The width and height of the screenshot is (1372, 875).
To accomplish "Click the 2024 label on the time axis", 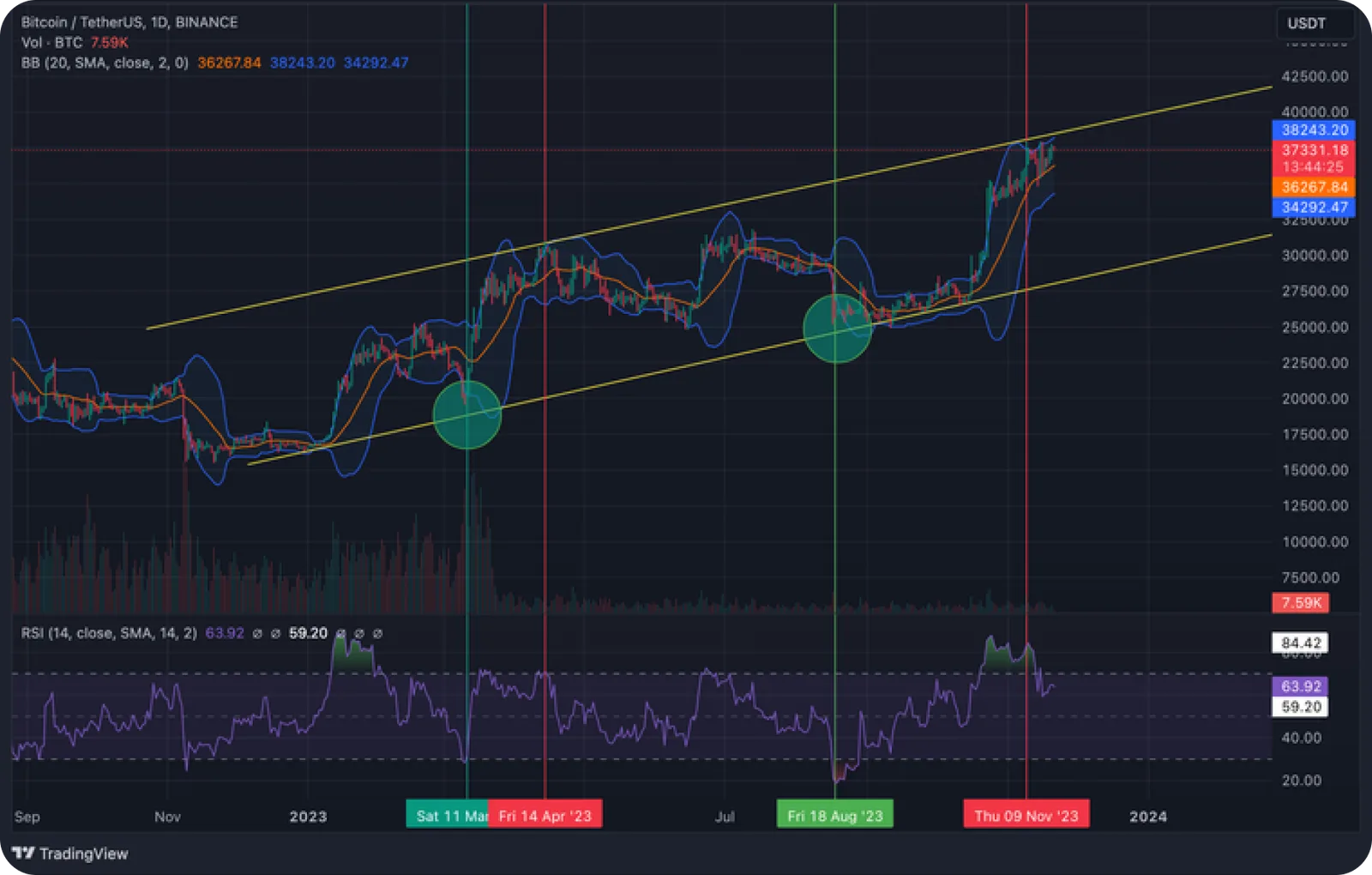I will point(1148,816).
